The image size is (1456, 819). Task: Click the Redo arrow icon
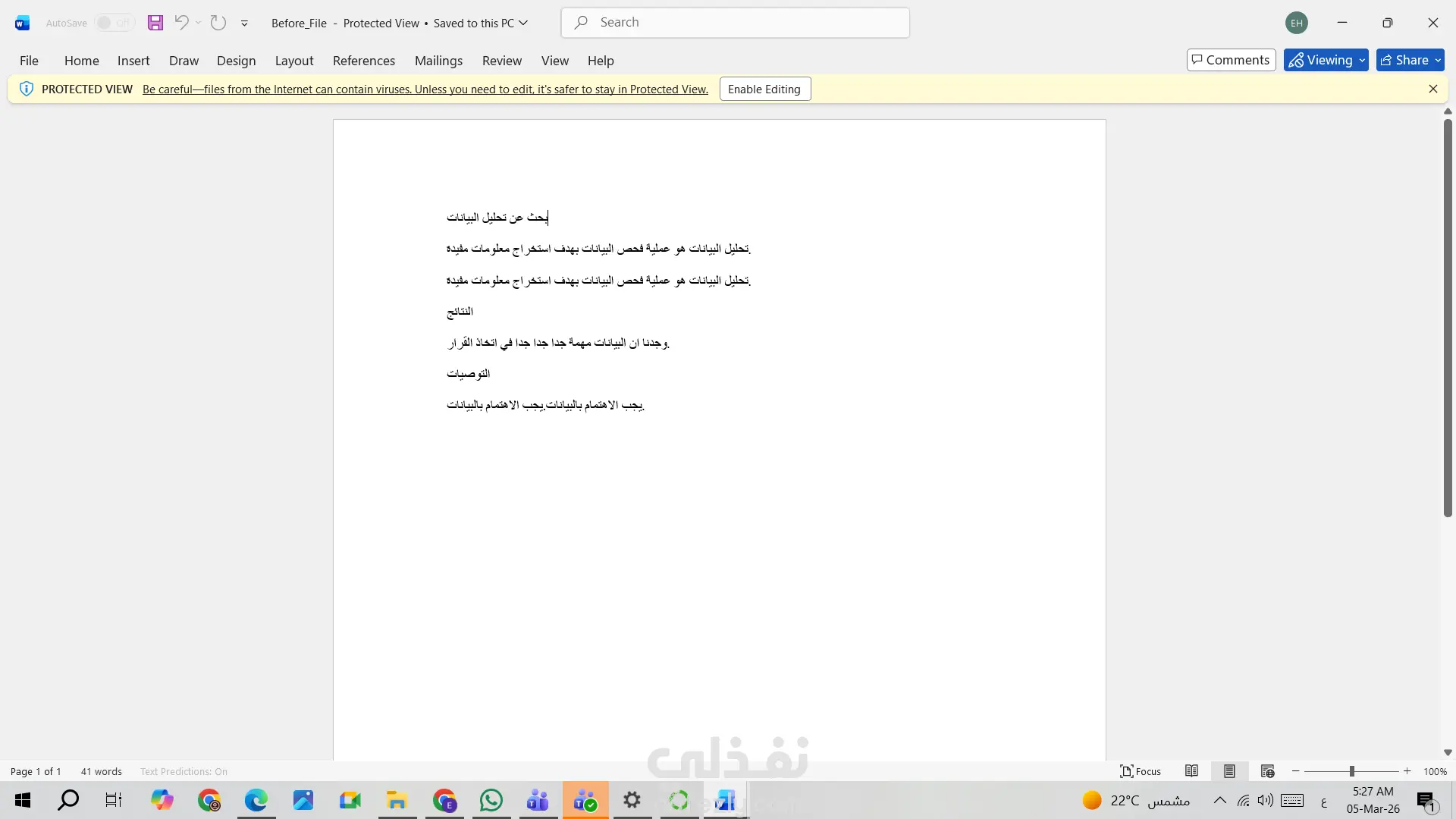coord(218,23)
